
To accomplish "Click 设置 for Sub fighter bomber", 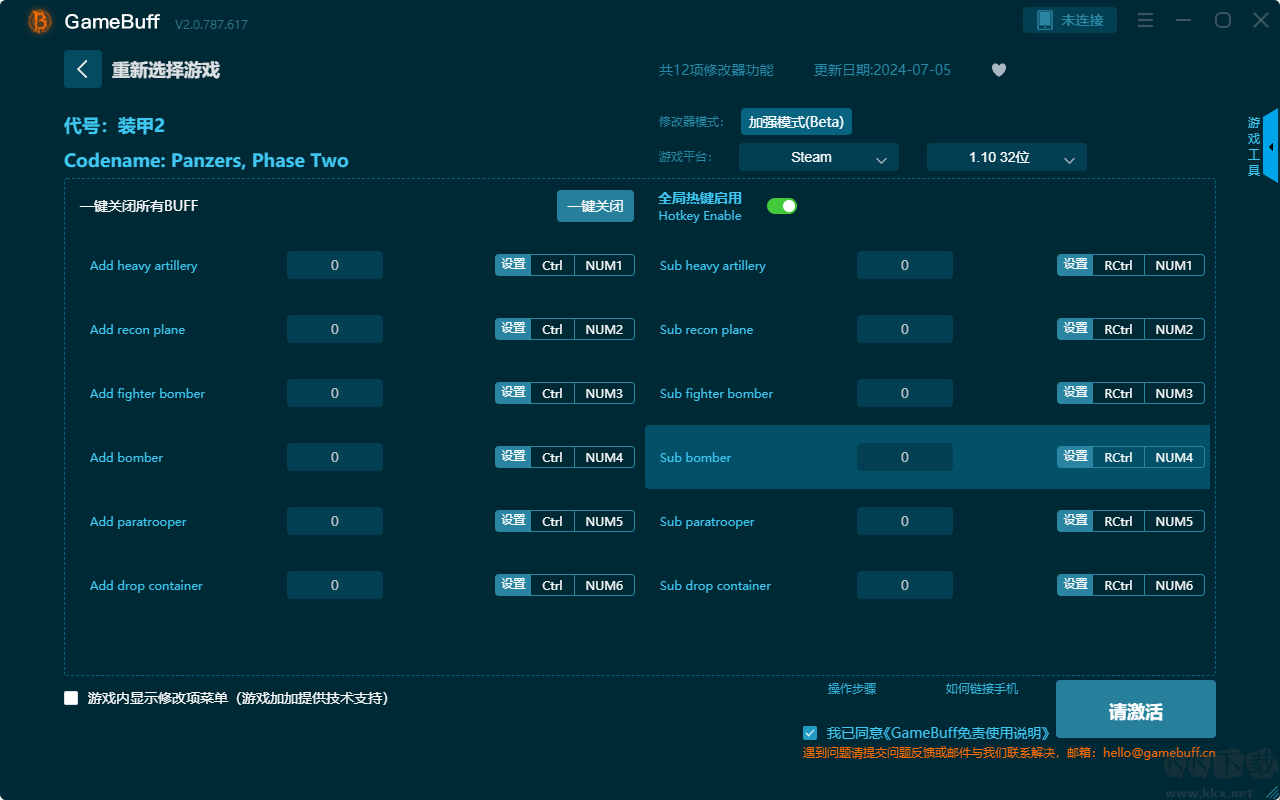I will point(1075,393).
